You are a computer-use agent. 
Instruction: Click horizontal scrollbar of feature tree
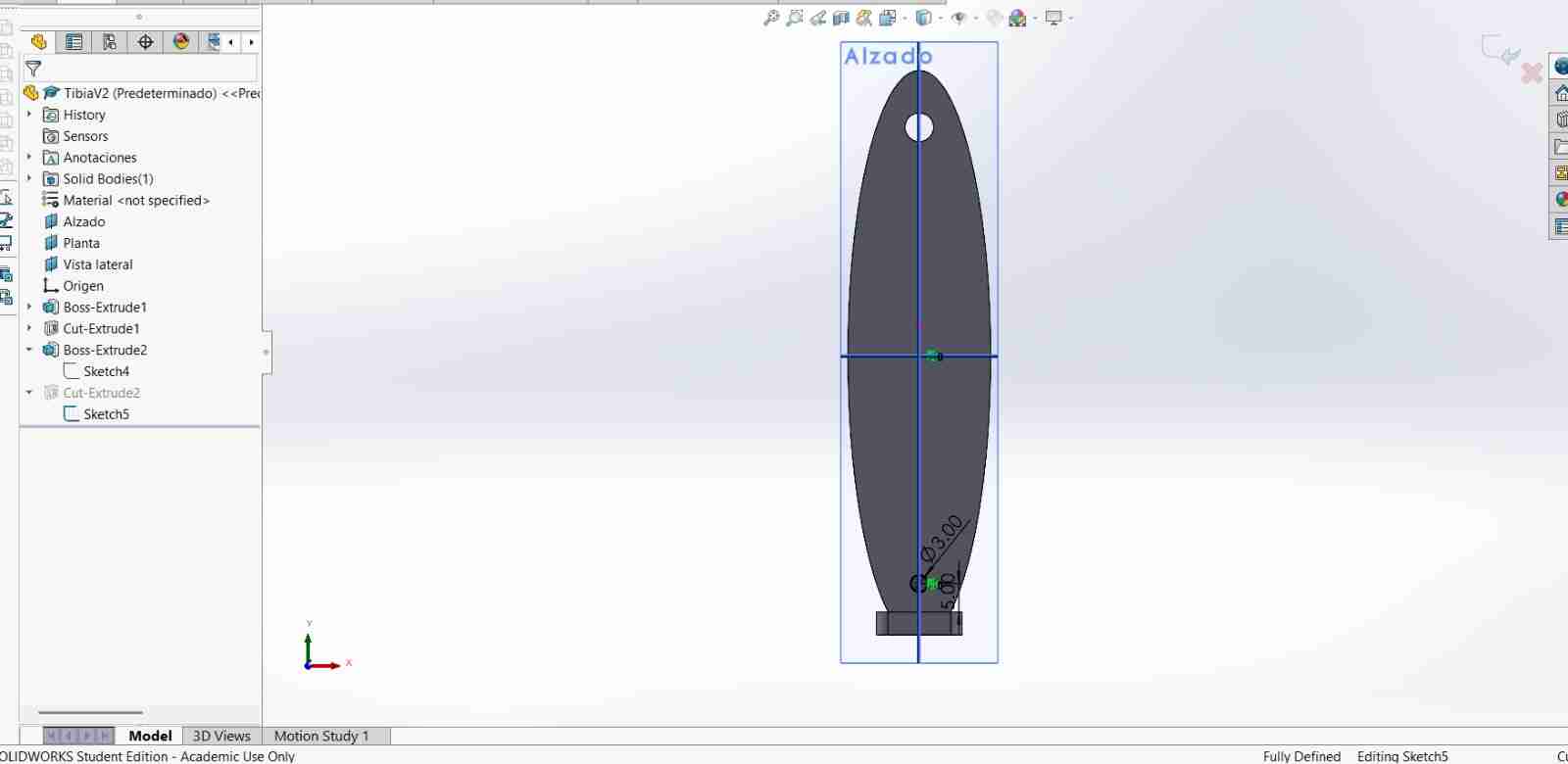[x=90, y=713]
